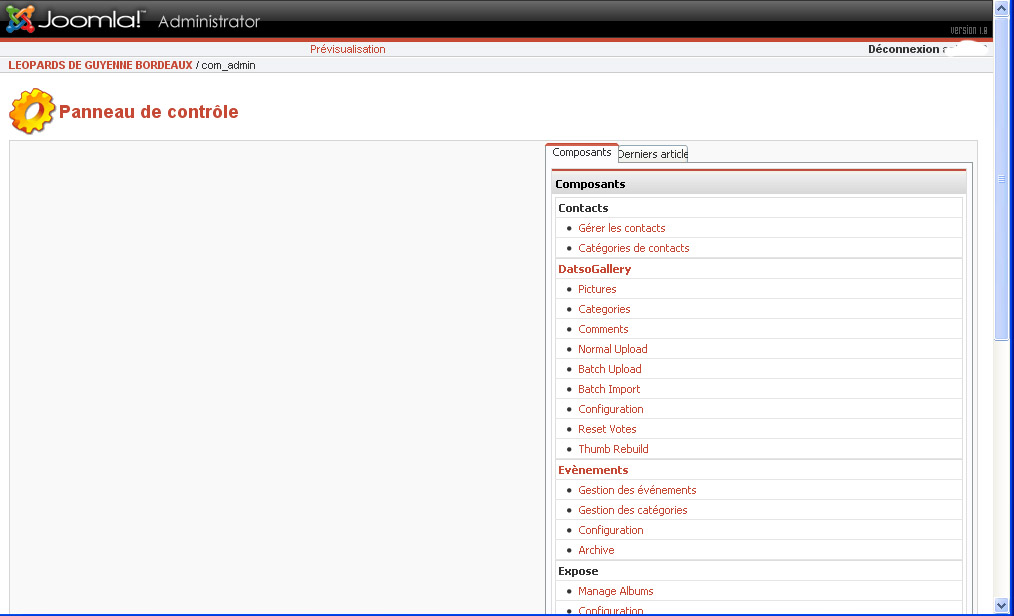Switch to the Derniers articles tab
This screenshot has height=616, width=1014.
653,154
